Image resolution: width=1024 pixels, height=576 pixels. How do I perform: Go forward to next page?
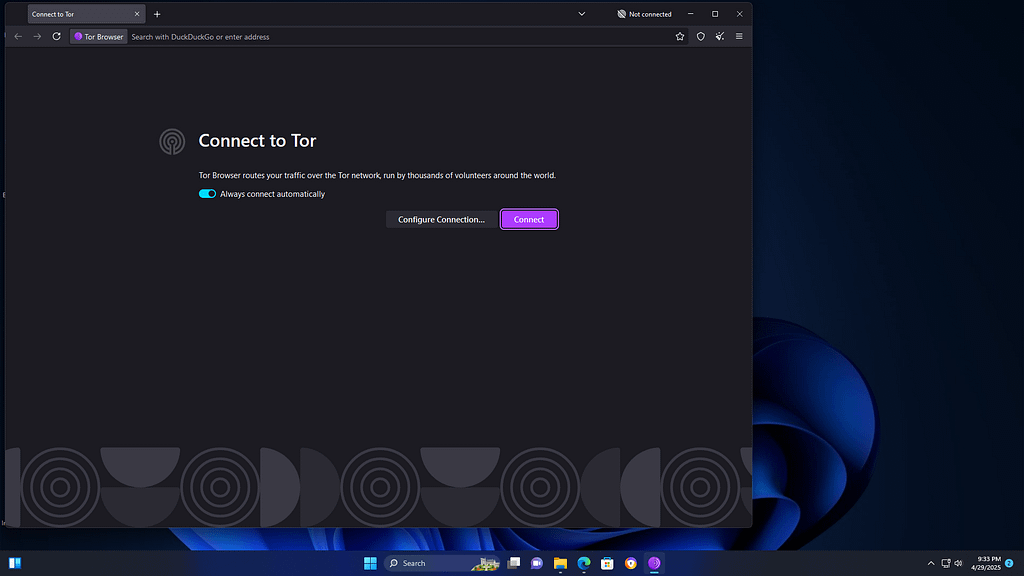37,37
